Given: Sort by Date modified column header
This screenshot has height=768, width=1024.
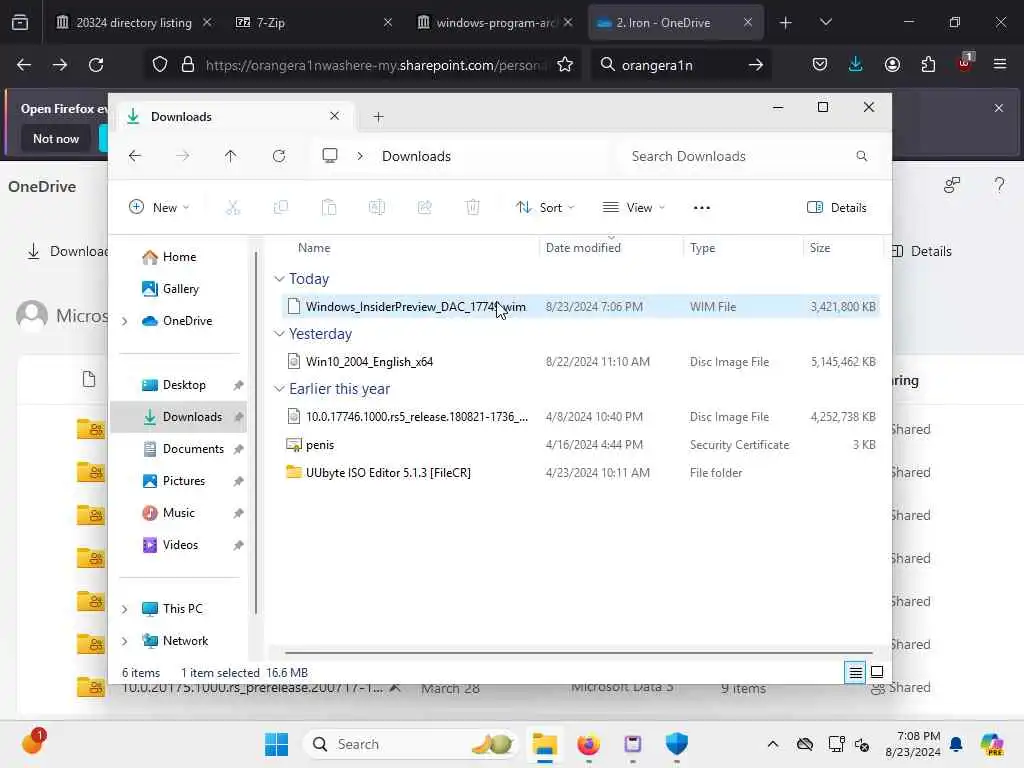Looking at the screenshot, I should tap(583, 248).
